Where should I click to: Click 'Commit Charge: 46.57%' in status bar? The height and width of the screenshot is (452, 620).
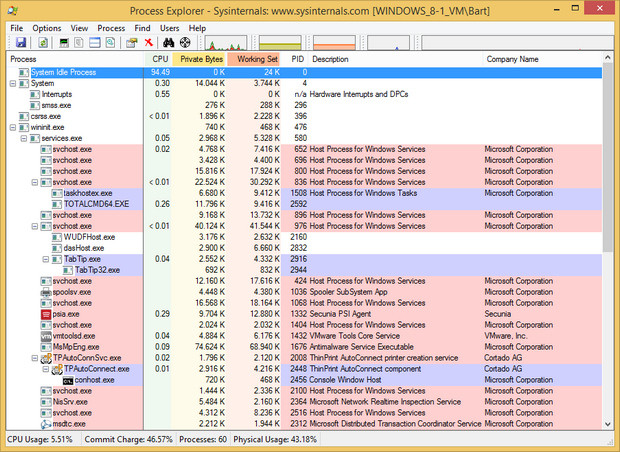click(129, 439)
